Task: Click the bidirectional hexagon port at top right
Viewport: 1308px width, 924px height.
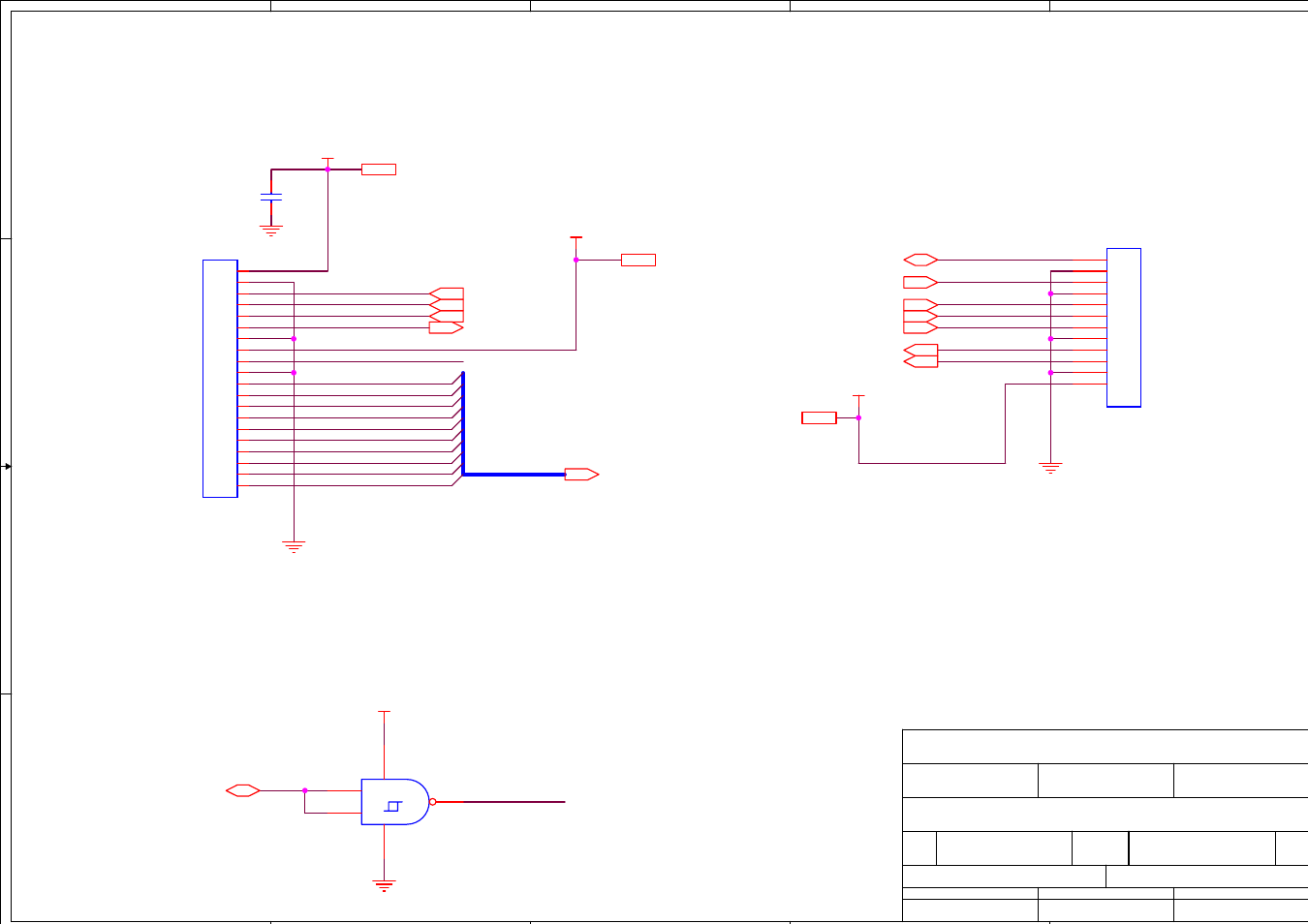Action: [920, 260]
